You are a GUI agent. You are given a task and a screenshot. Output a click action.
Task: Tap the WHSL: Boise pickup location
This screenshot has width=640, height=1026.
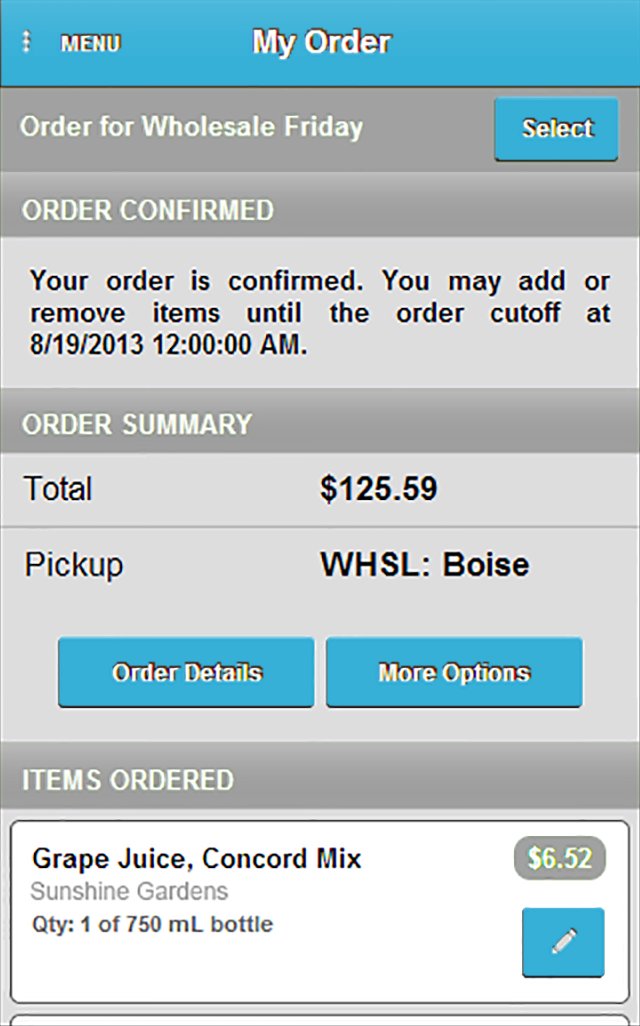[425, 564]
